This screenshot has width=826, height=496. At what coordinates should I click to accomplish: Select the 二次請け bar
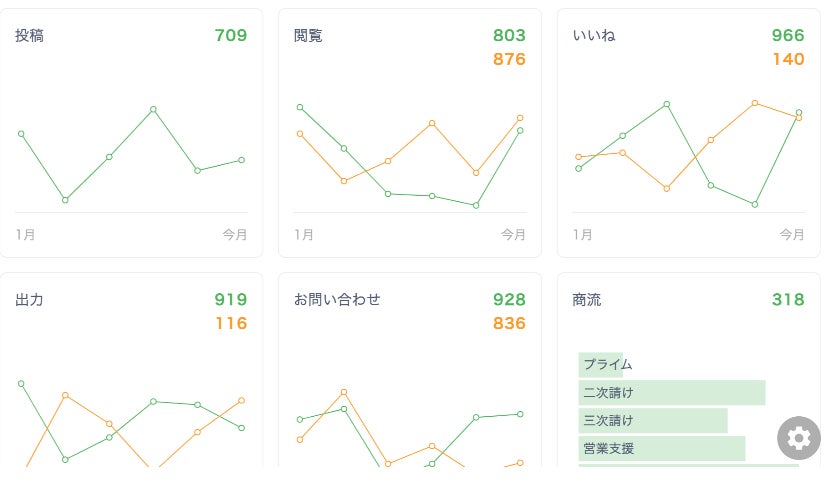(x=671, y=393)
